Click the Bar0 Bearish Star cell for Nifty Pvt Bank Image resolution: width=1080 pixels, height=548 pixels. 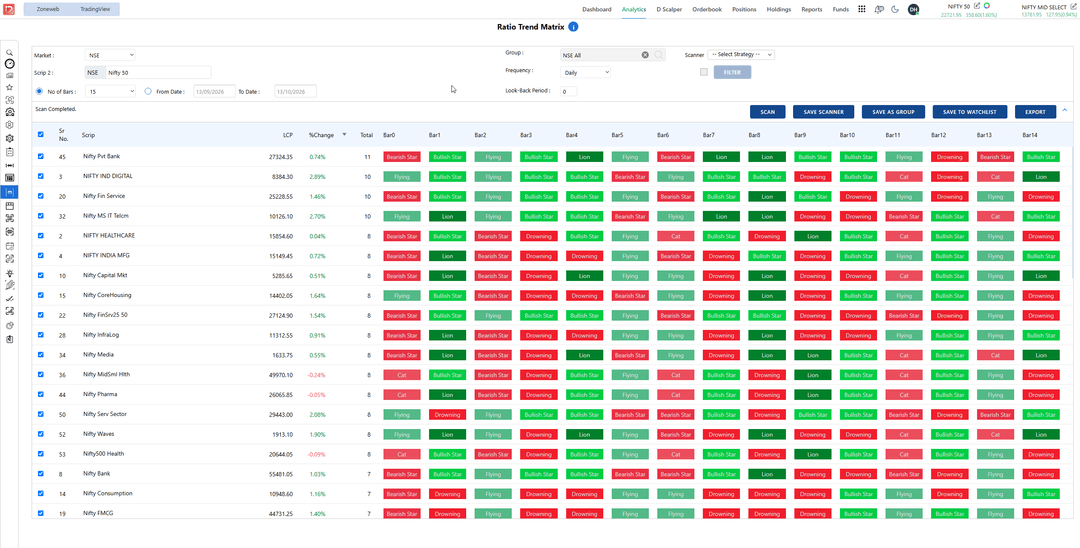pos(402,157)
